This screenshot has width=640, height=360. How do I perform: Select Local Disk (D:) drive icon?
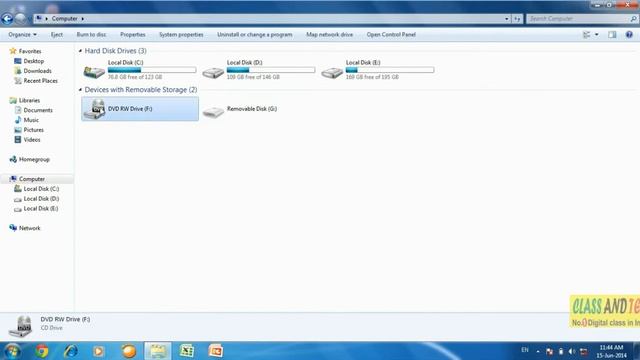[x=213, y=73]
